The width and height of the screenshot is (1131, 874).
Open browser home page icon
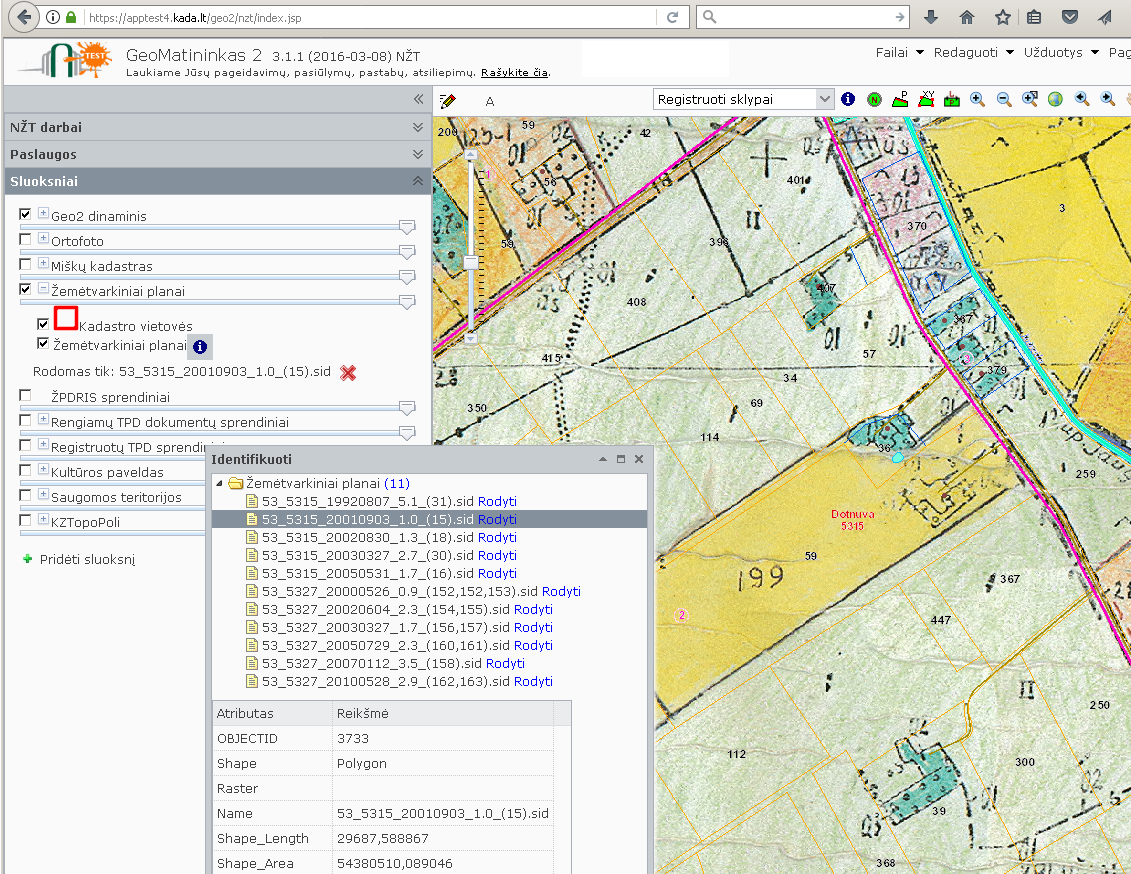click(967, 17)
